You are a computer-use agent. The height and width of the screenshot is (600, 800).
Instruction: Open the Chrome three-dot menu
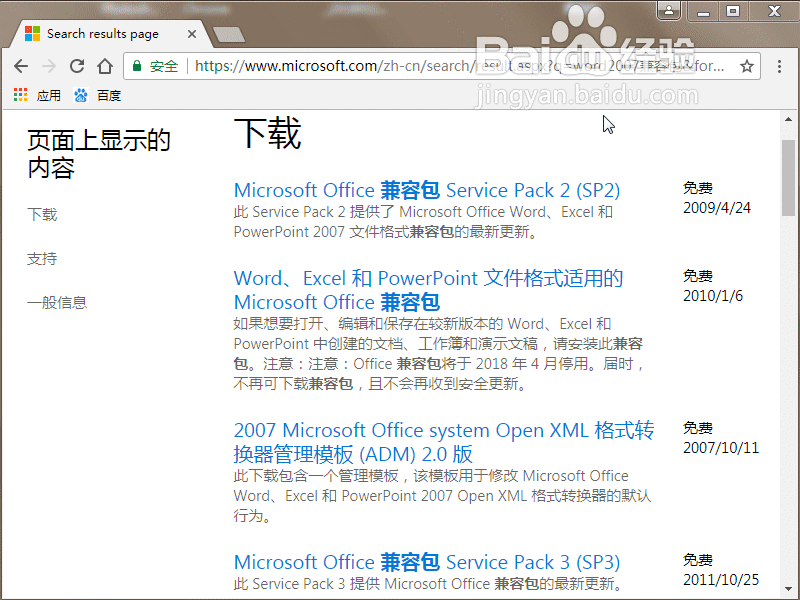[779, 66]
